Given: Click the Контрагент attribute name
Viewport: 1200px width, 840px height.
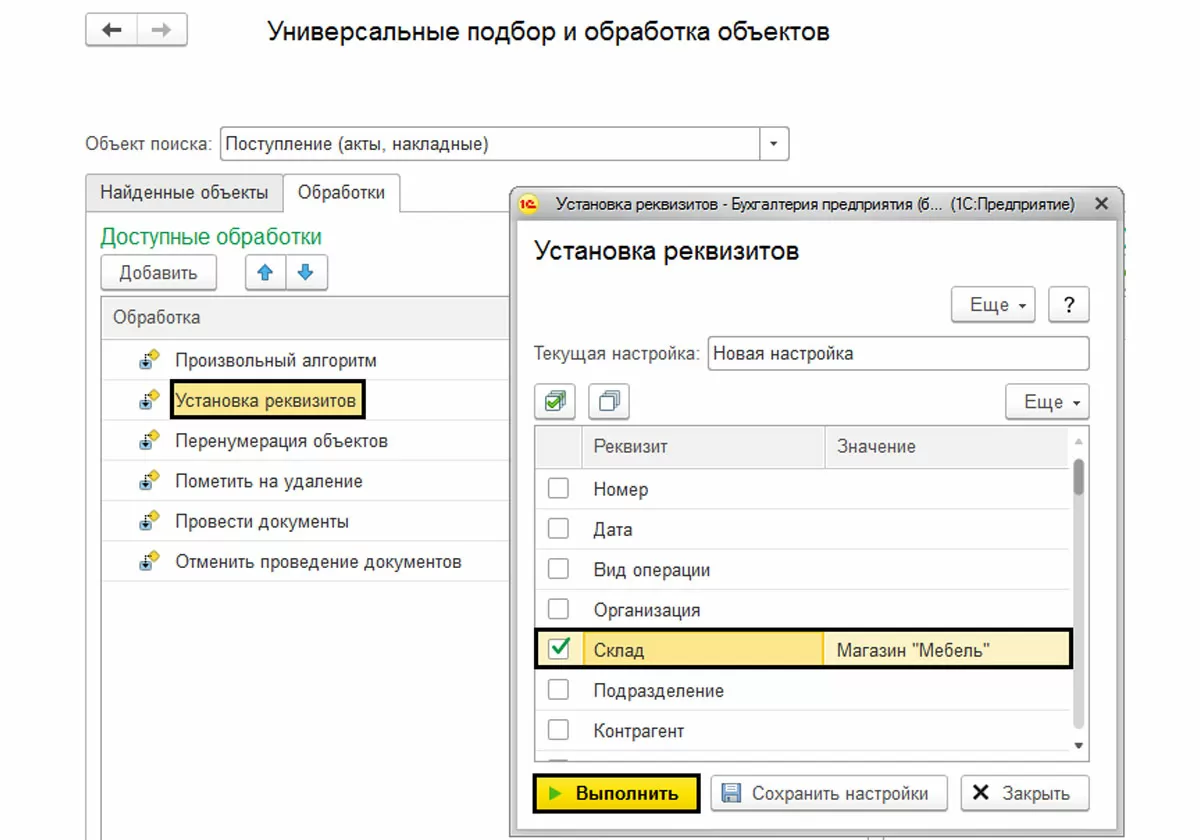Looking at the screenshot, I should (x=639, y=730).
